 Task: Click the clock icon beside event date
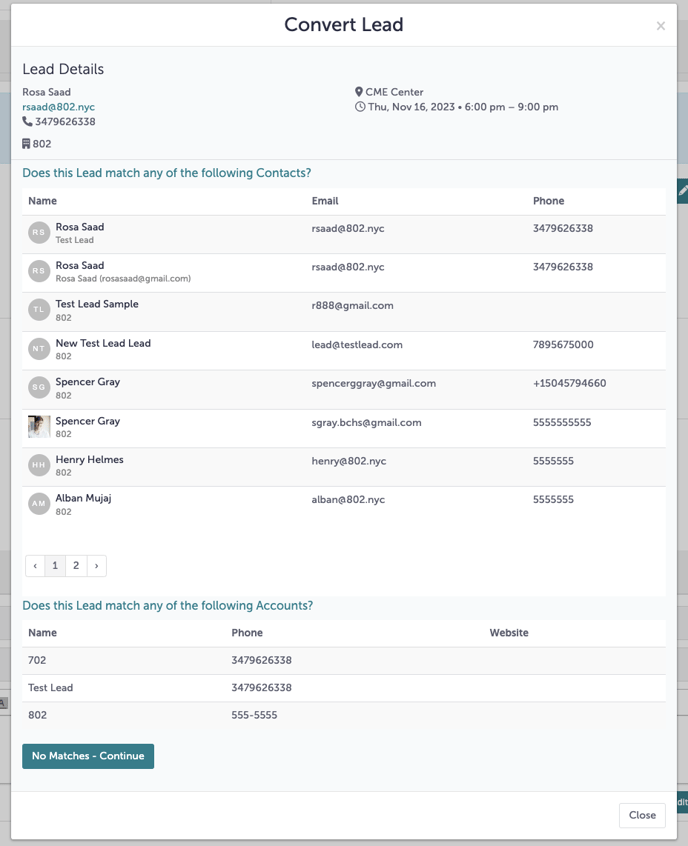(360, 107)
